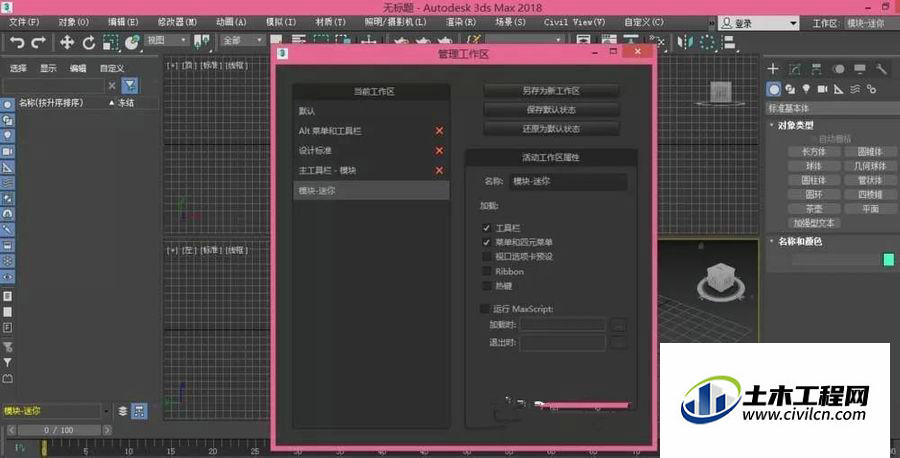Open the Hierarchy panel tab icon
The image size is (900, 458).
(816, 69)
